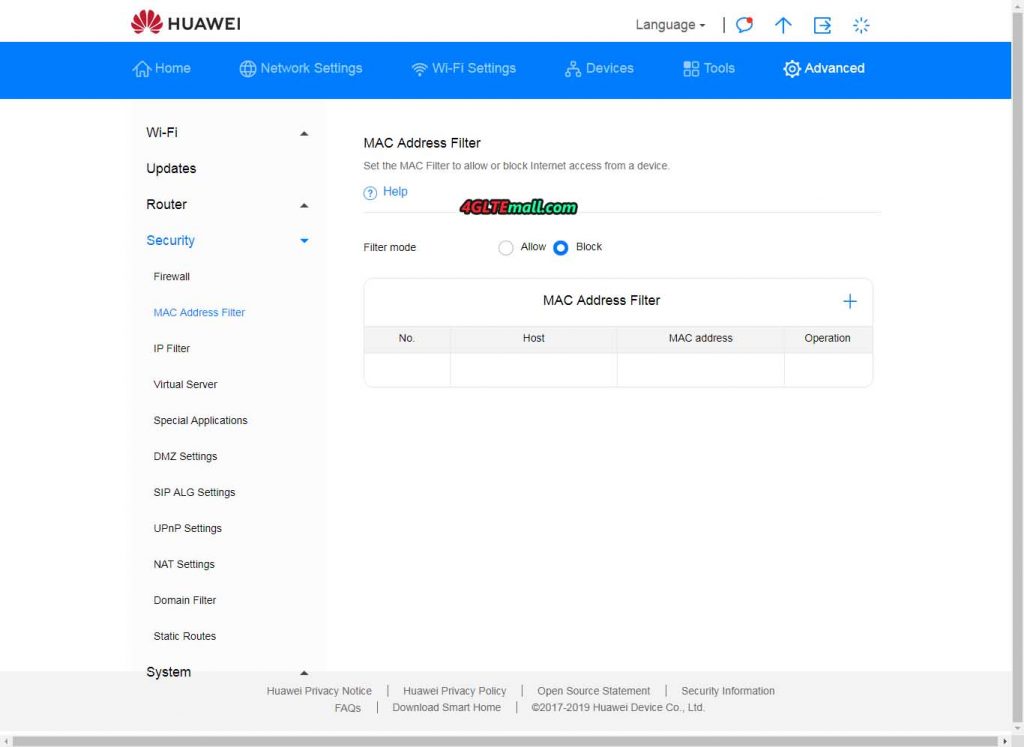
Task: Log out using the logout icon
Action: [x=822, y=25]
